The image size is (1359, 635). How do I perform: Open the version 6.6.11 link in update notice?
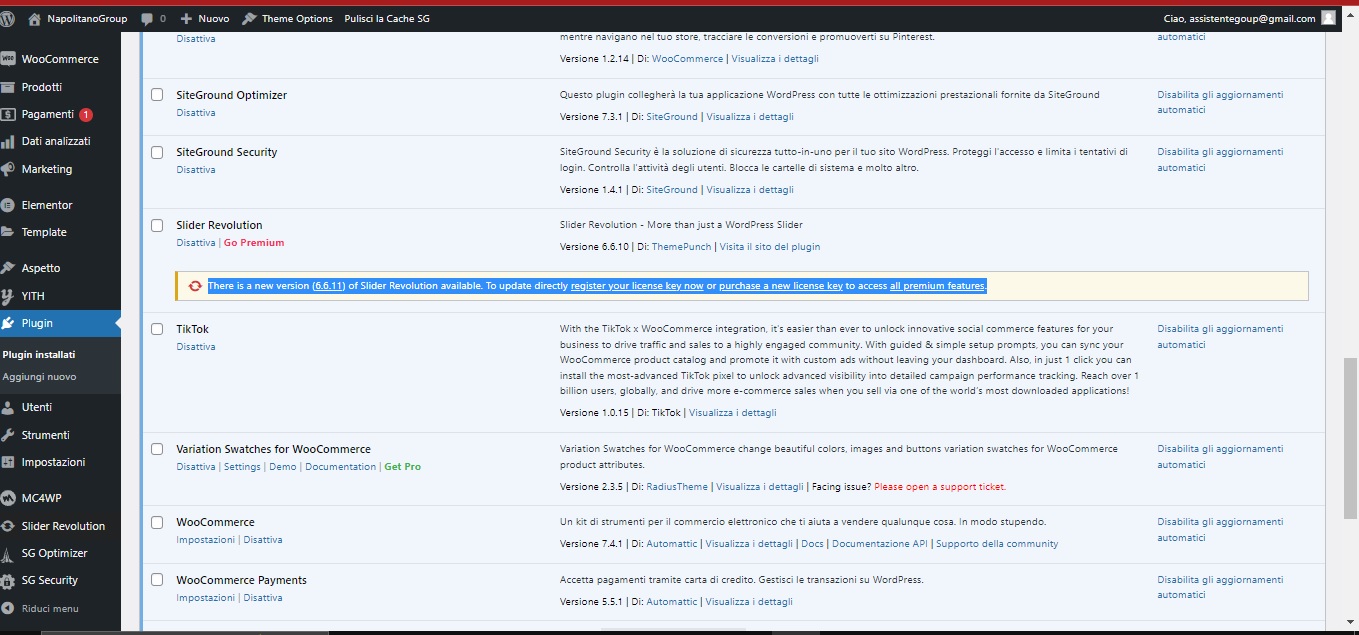pyautogui.click(x=329, y=286)
